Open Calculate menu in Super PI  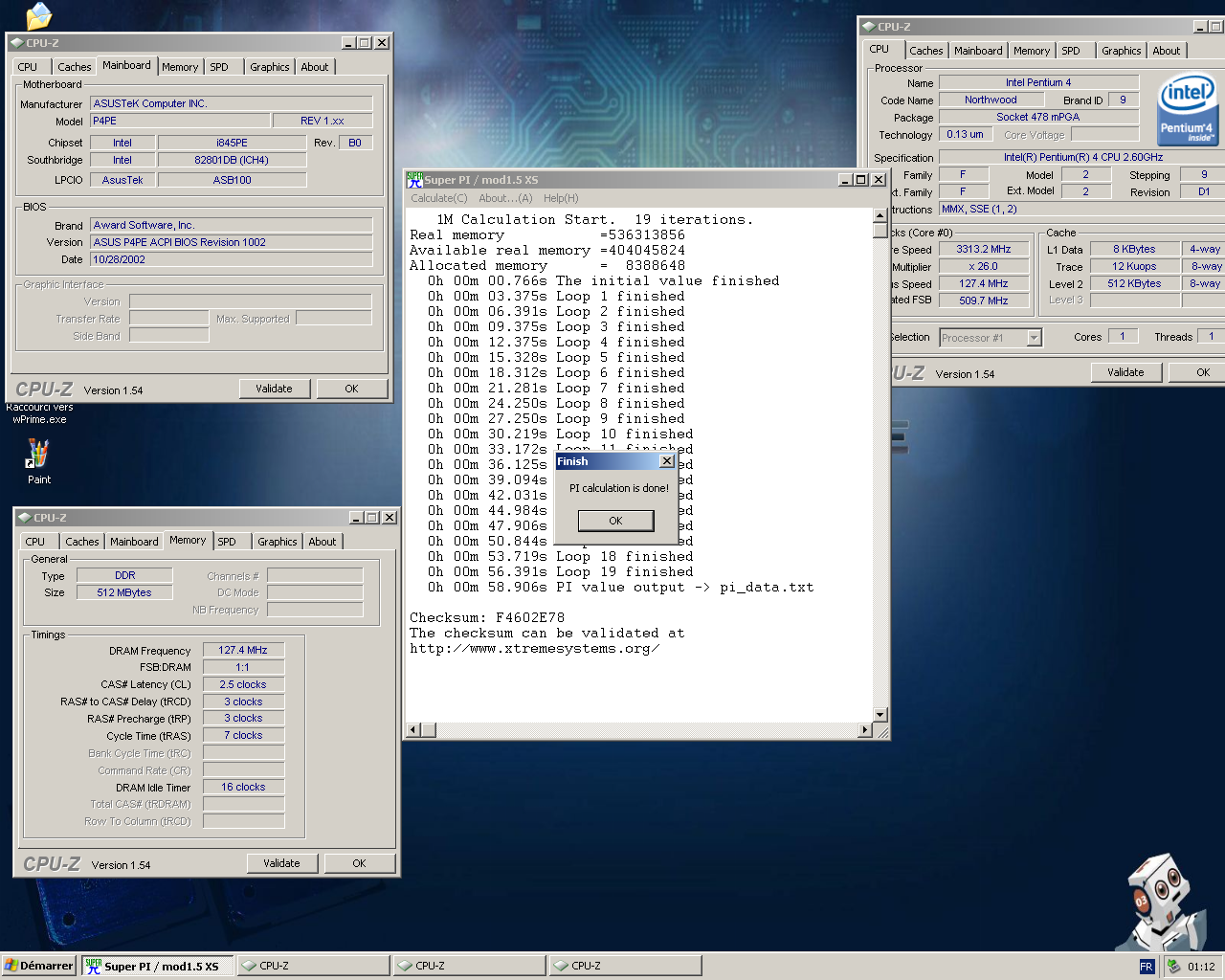click(438, 198)
